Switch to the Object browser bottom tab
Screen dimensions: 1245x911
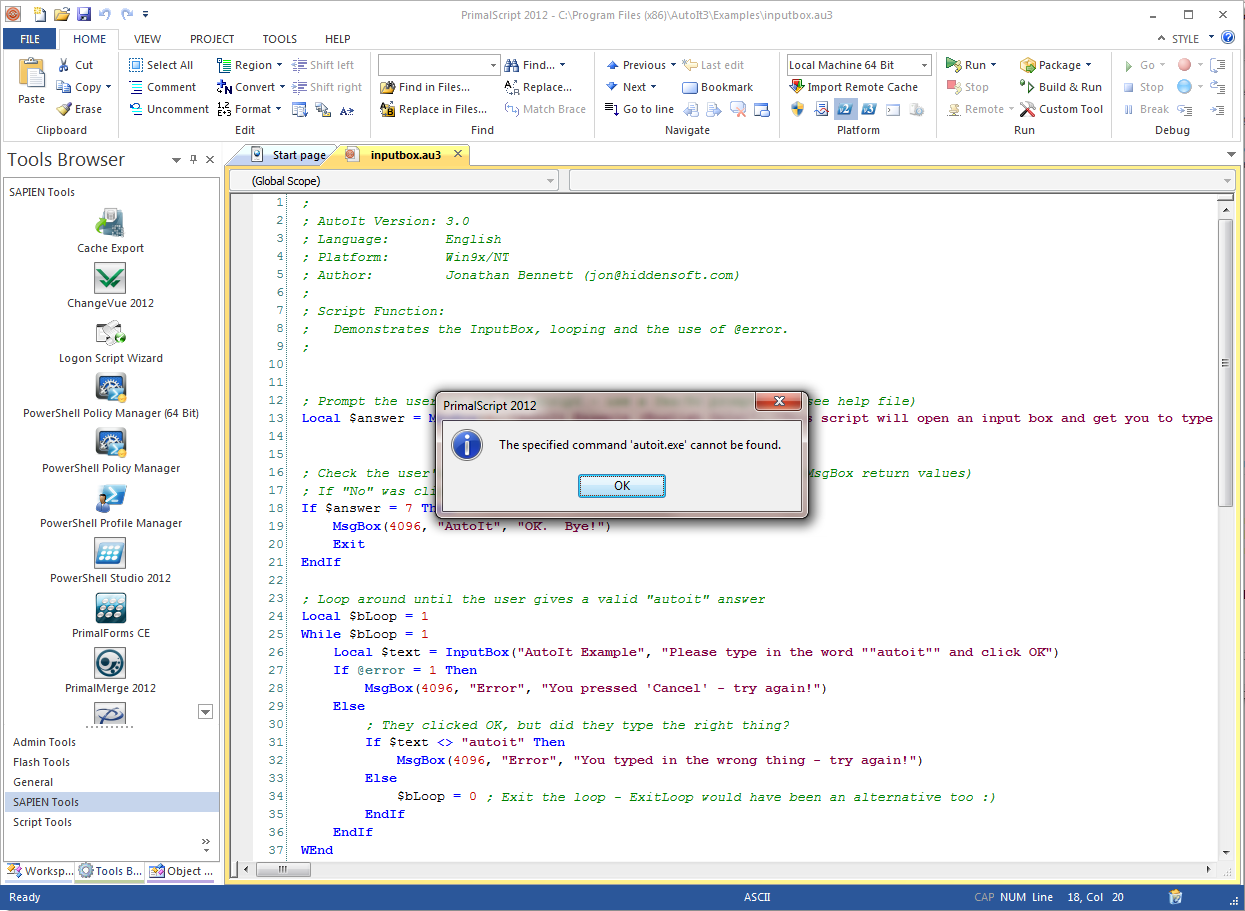[182, 871]
